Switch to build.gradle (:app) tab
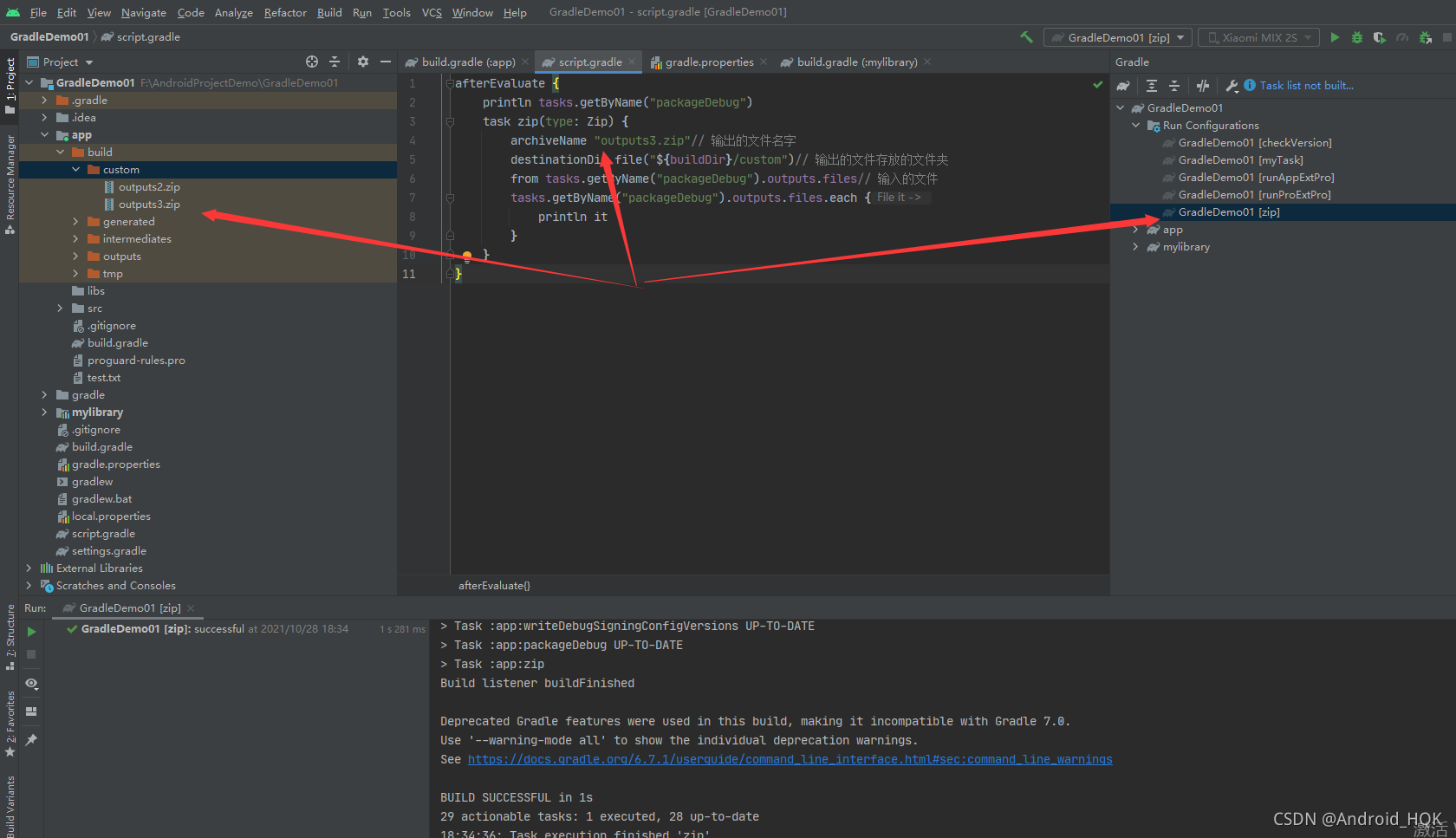Viewport: 1456px width, 838px height. click(x=468, y=62)
